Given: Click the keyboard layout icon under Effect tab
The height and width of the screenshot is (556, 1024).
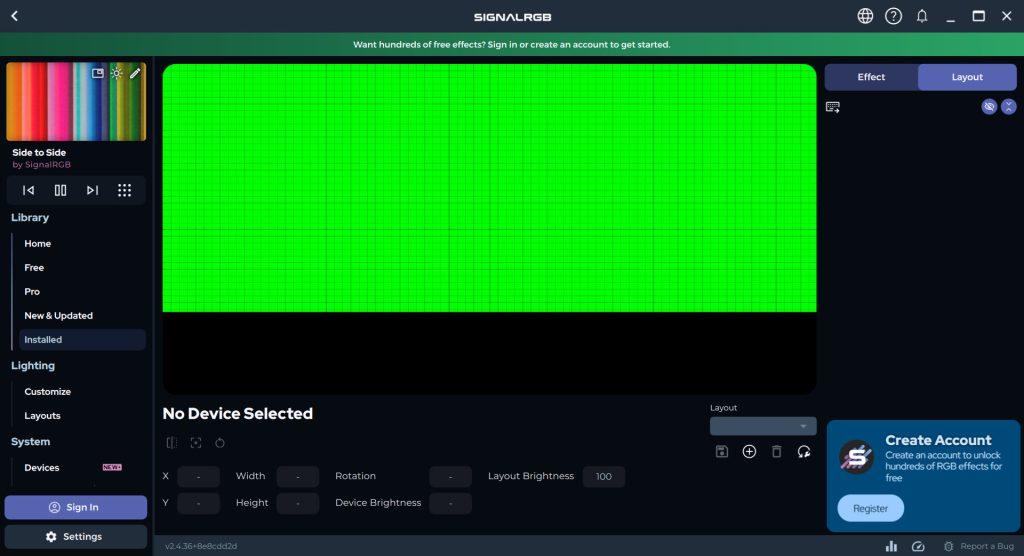Looking at the screenshot, I should pyautogui.click(x=833, y=107).
